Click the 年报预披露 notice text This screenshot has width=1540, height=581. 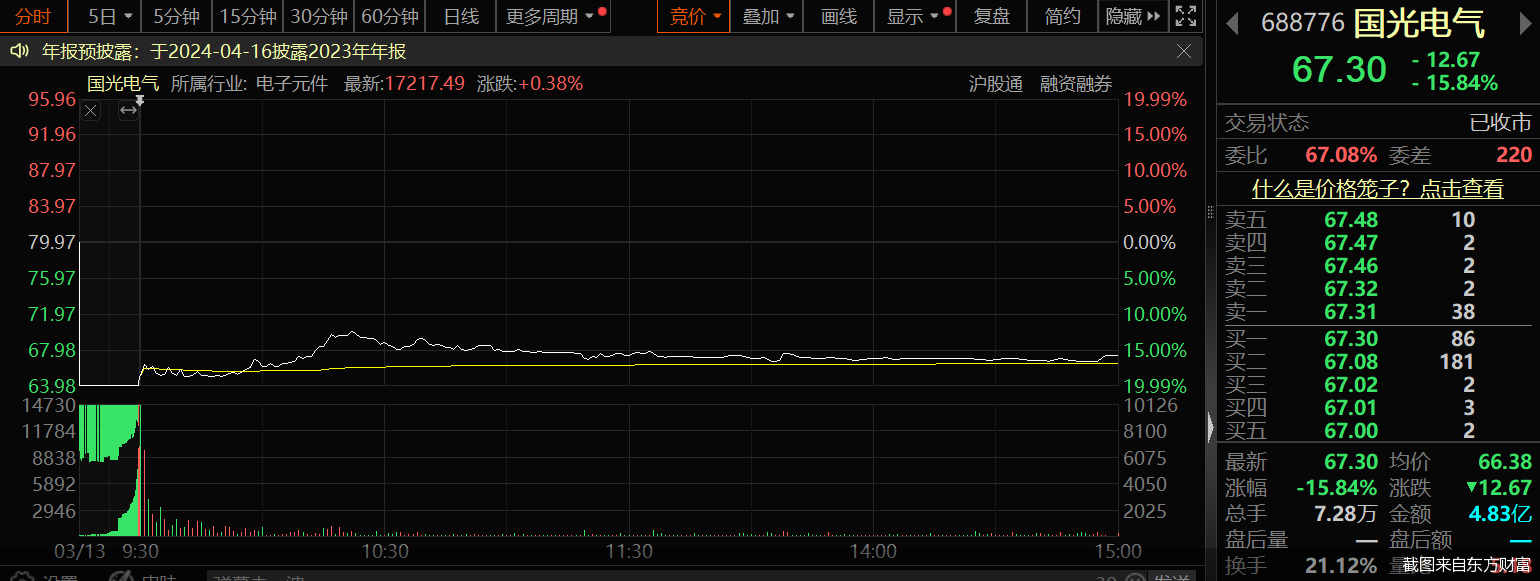pyautogui.click(x=224, y=51)
